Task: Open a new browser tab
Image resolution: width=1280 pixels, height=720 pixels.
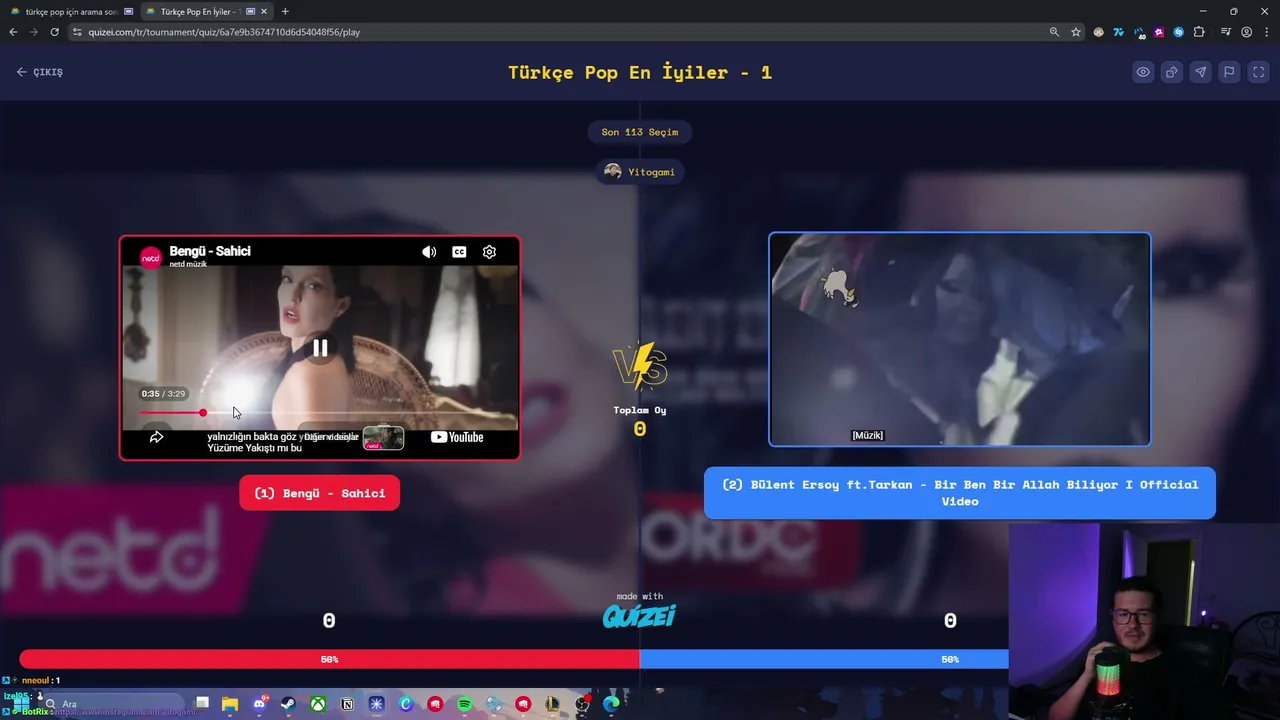Action: point(285,12)
